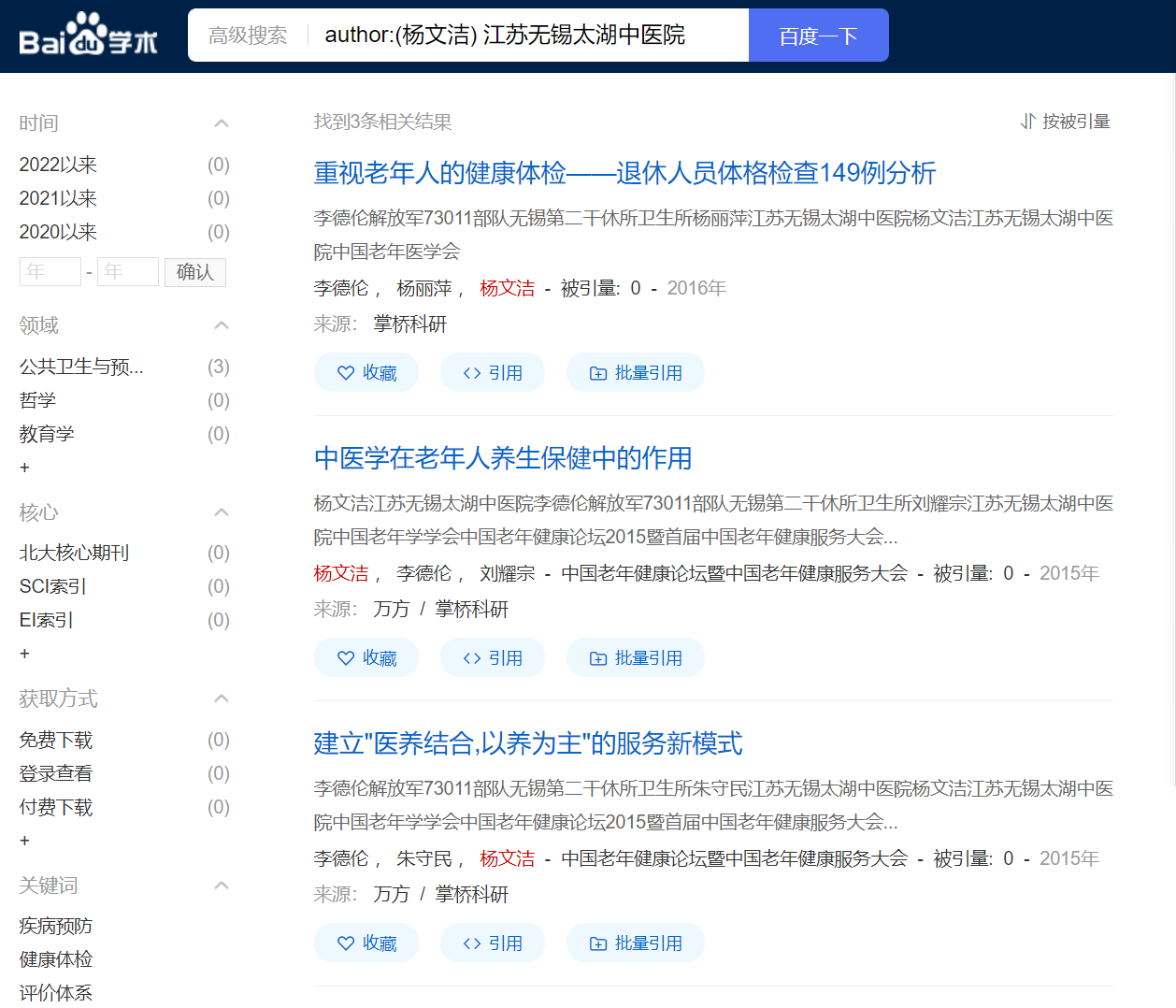Viewport: 1176px width, 1008px height.
Task: Expand more fields under 领域 with plus
Action: (24, 468)
